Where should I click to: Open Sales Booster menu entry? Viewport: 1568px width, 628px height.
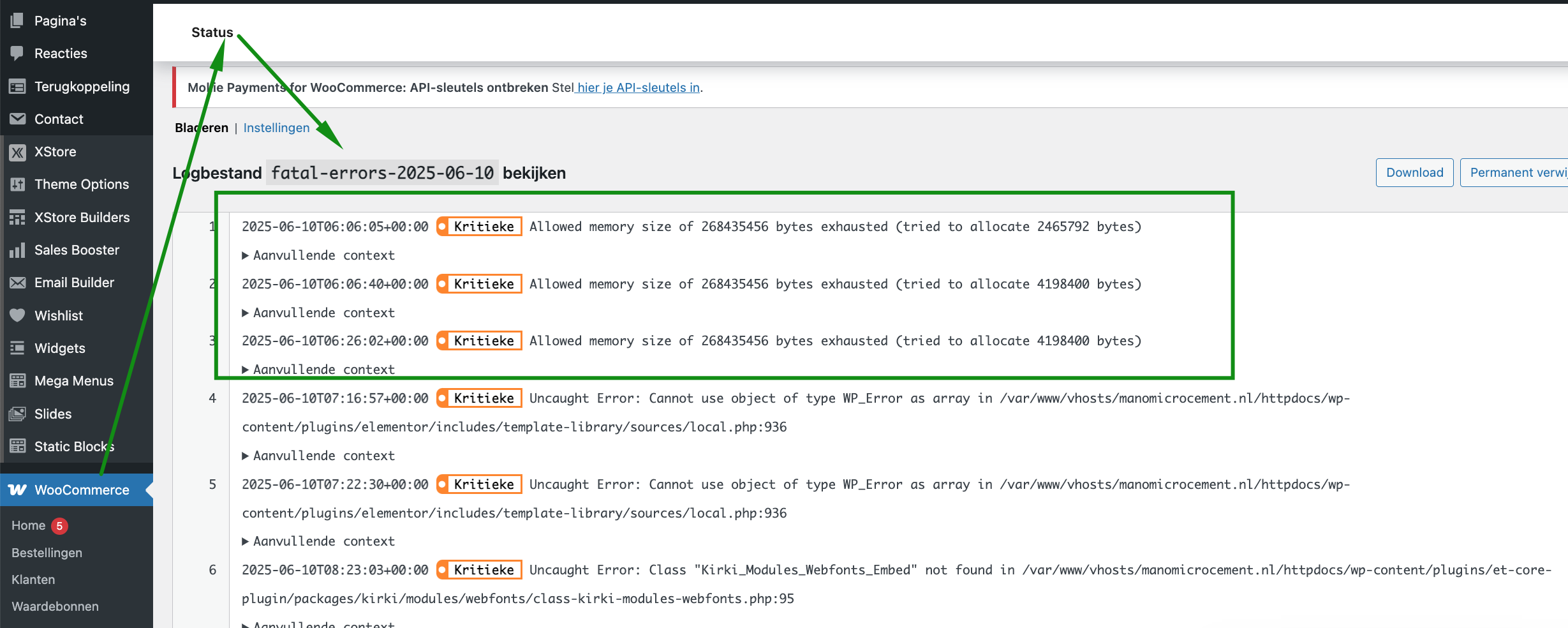77,250
